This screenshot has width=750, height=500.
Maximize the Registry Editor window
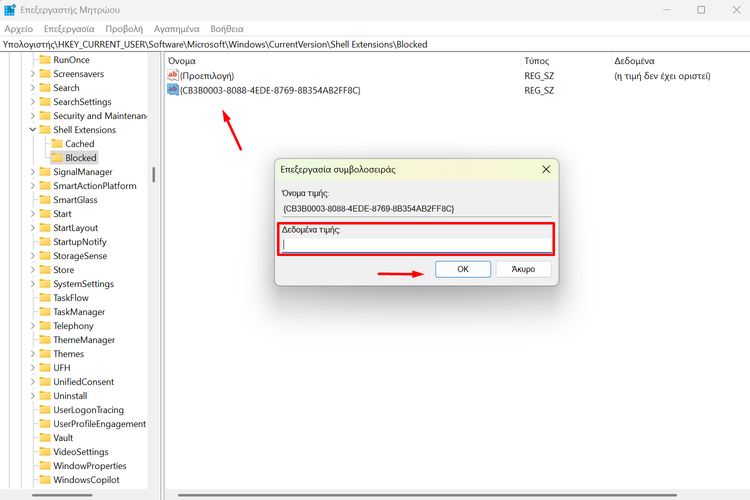coord(701,10)
